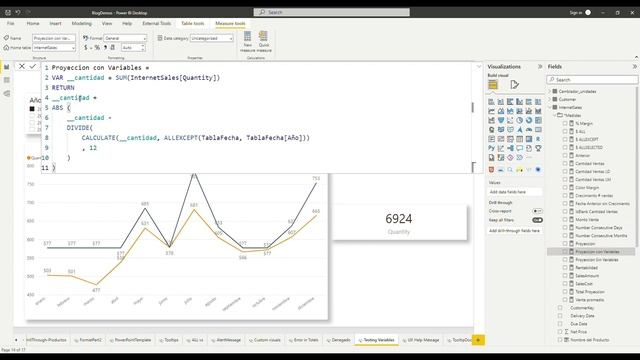Open the File menu
640x360 pixels.
click(11, 24)
